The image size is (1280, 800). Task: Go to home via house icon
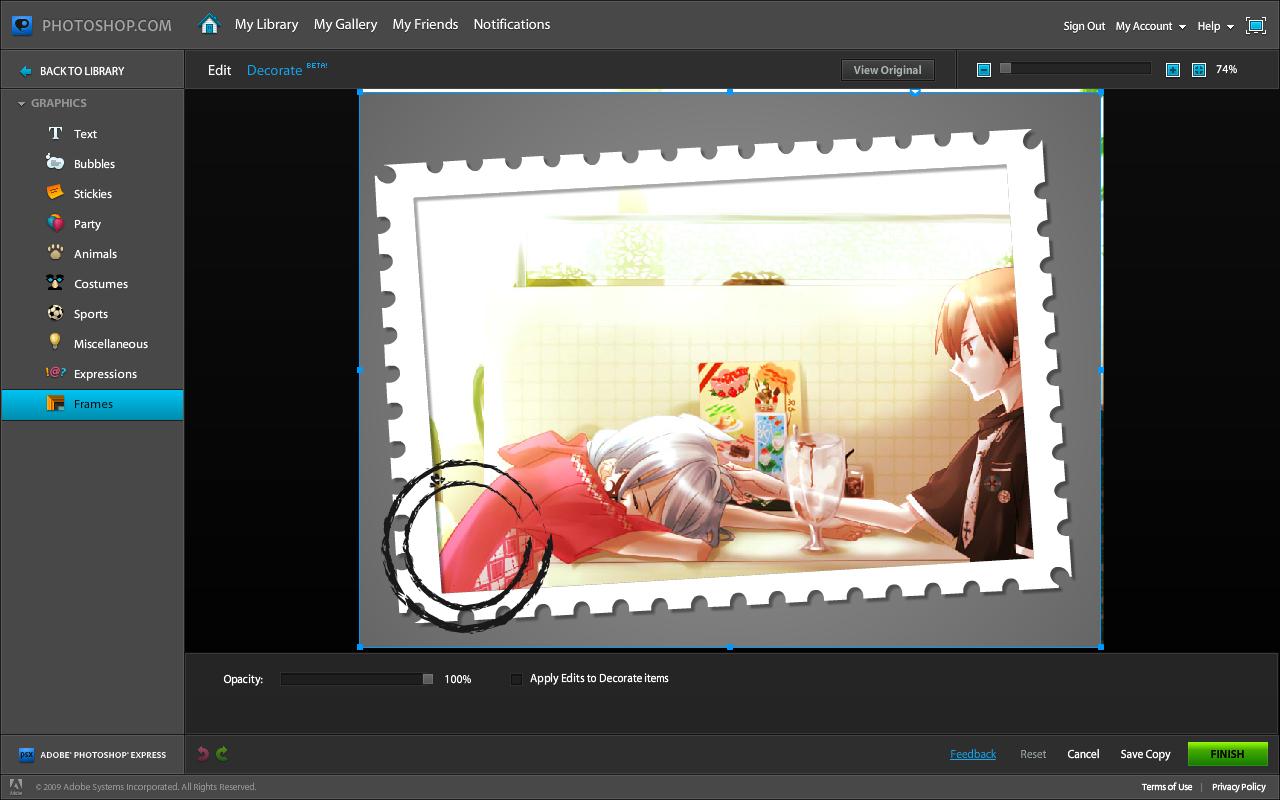[x=209, y=24]
